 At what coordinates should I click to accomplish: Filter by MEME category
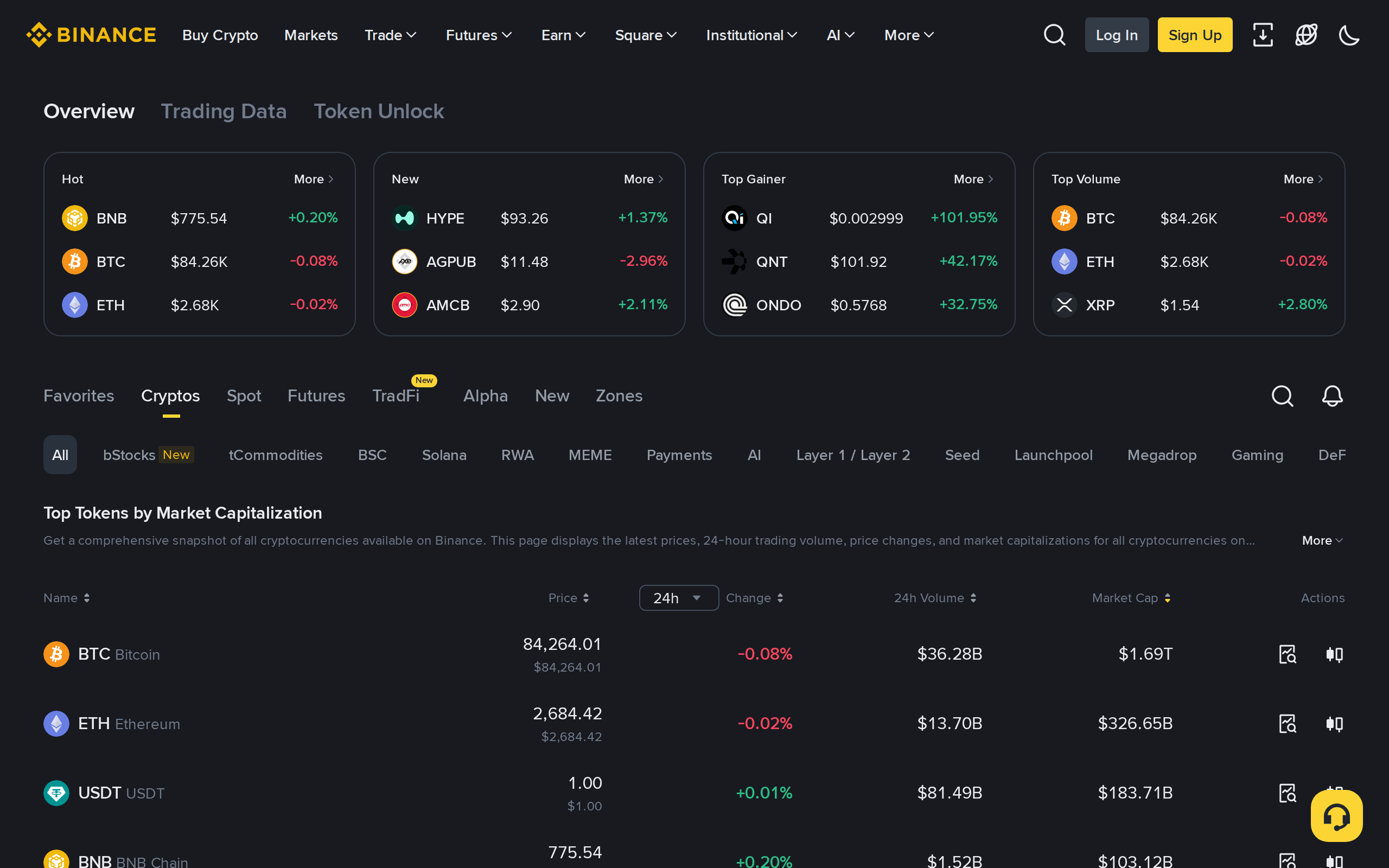click(x=590, y=455)
